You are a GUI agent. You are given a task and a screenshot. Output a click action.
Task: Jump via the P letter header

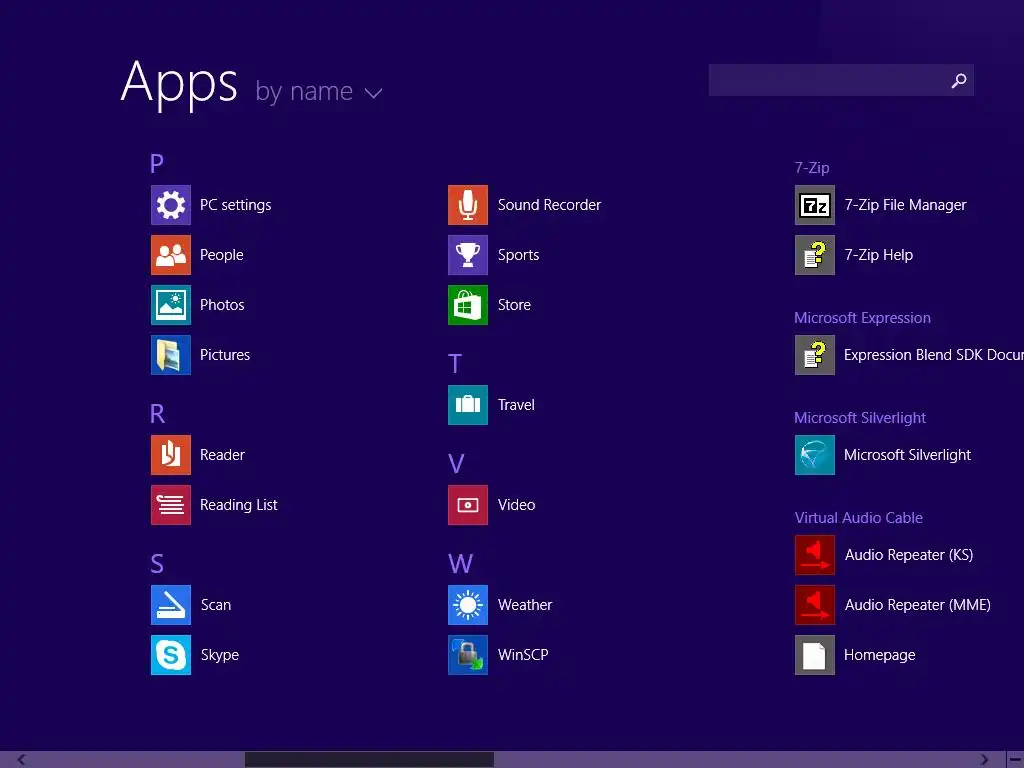tap(157, 163)
